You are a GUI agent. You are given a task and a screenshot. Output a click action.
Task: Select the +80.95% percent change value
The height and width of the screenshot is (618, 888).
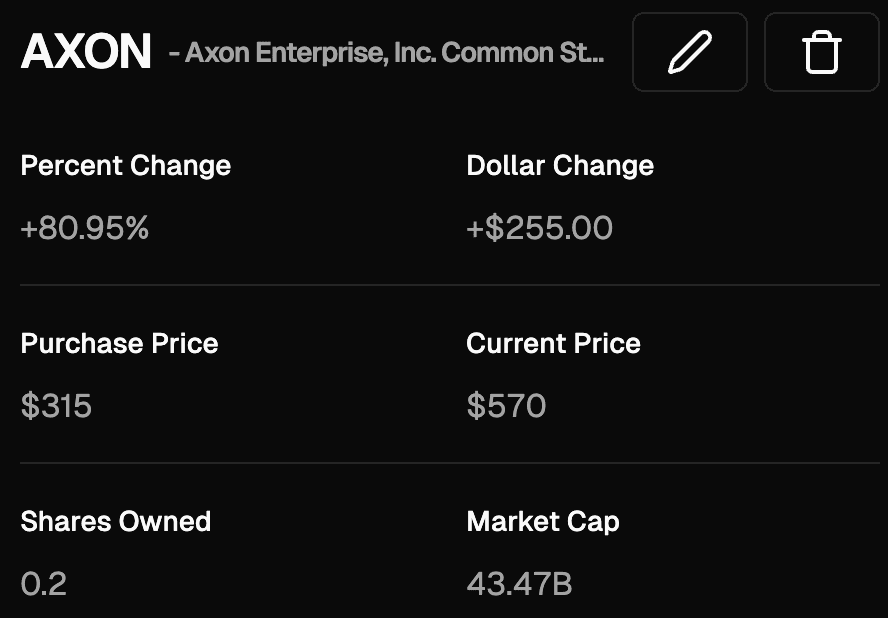point(85,228)
